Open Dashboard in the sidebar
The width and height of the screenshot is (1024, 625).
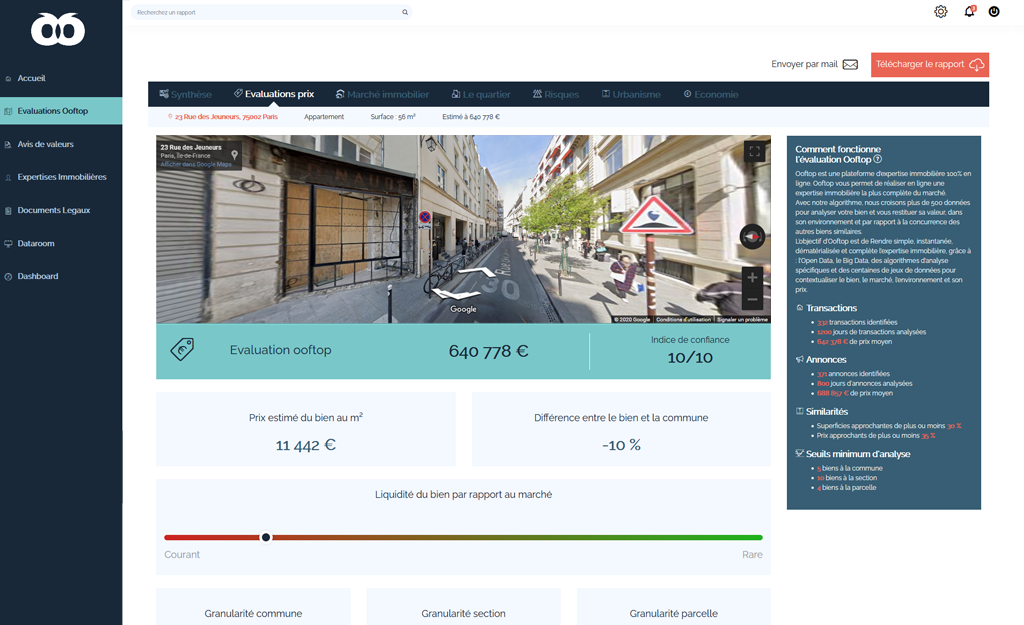tap(38, 276)
